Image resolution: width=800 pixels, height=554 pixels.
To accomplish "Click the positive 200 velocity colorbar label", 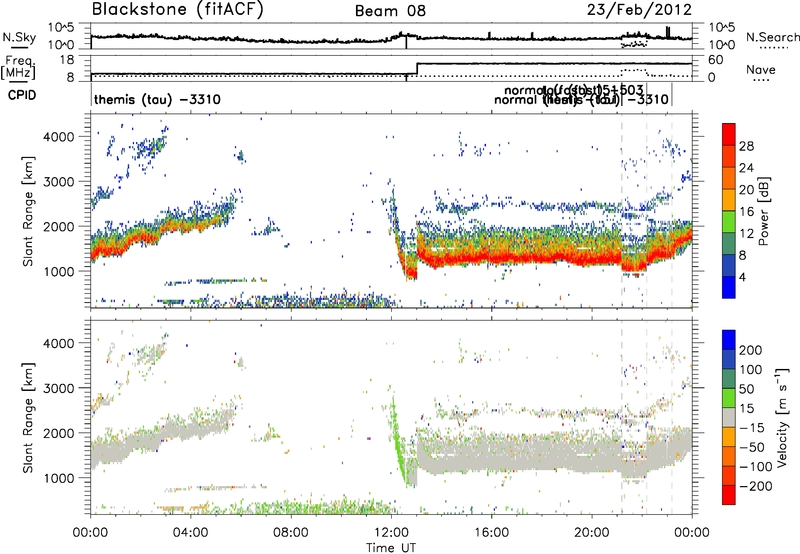I will 751,350.
